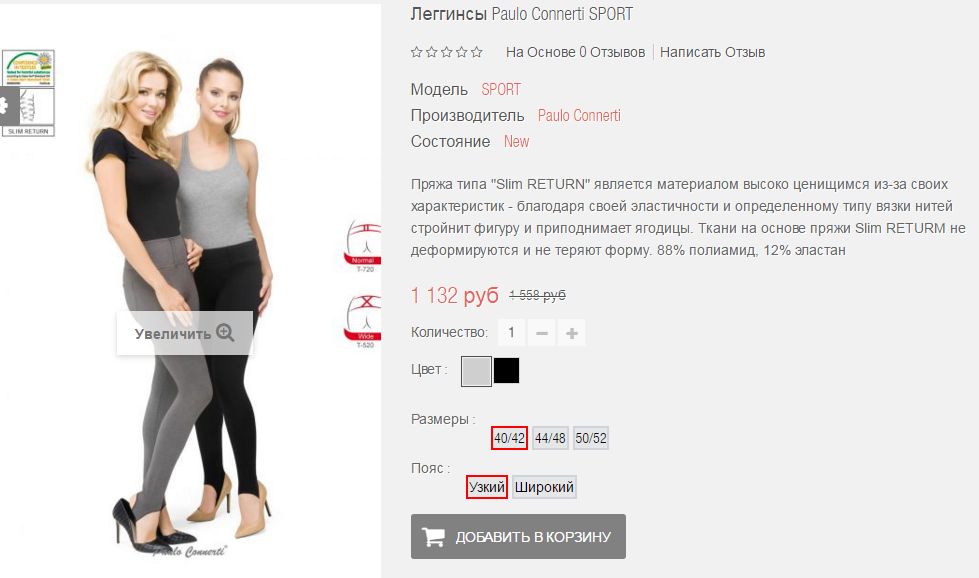Click the shopping cart icon
The width and height of the screenshot is (979, 578).
(x=433, y=537)
